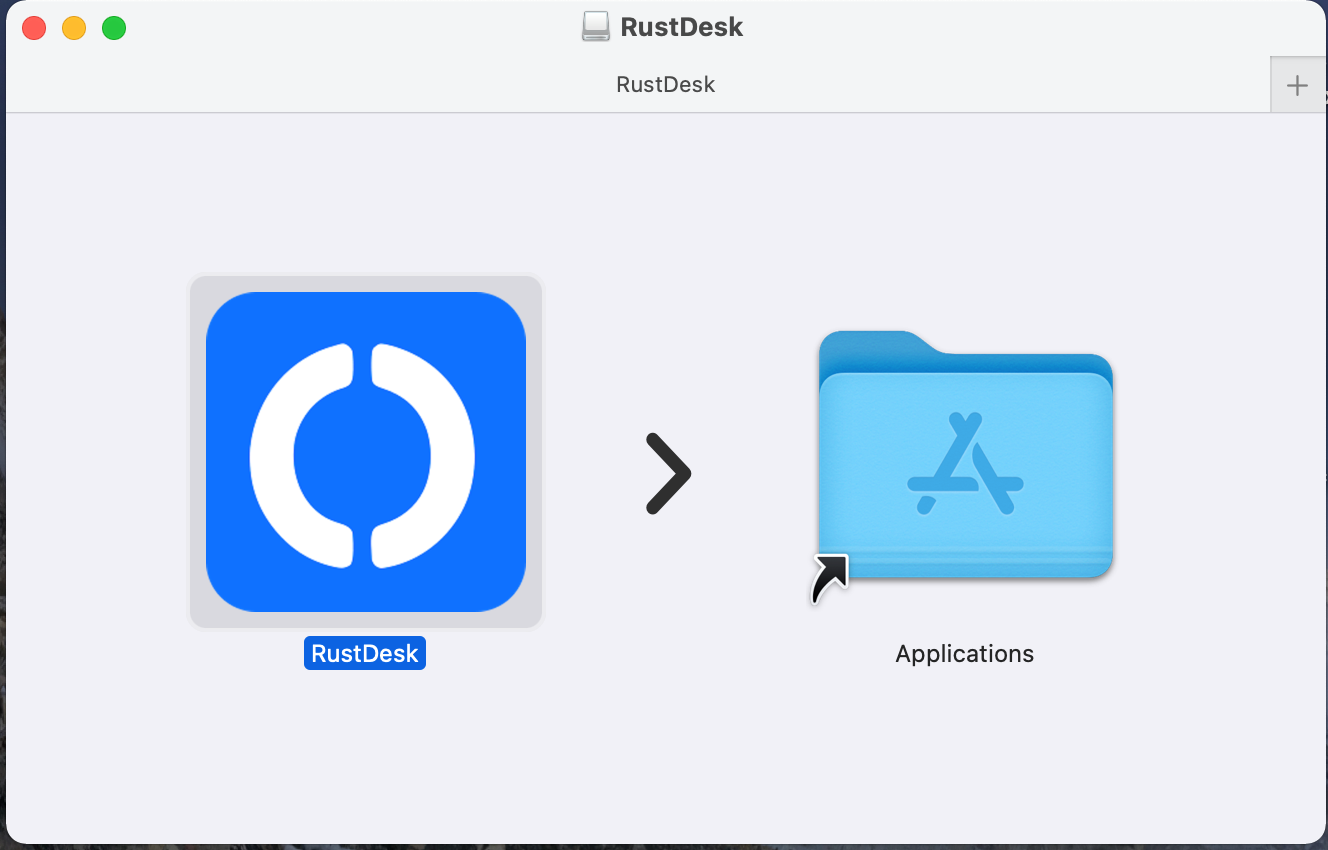Click the App Store glyph on Applications folder
Screen dimensions: 1328x850
[x=965, y=465]
